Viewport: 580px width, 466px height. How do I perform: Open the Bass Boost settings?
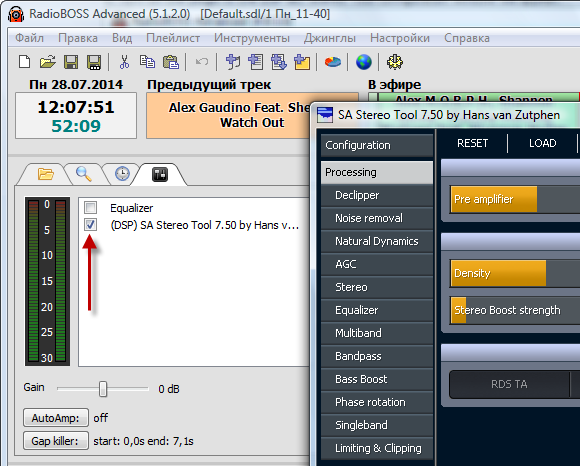click(x=377, y=379)
